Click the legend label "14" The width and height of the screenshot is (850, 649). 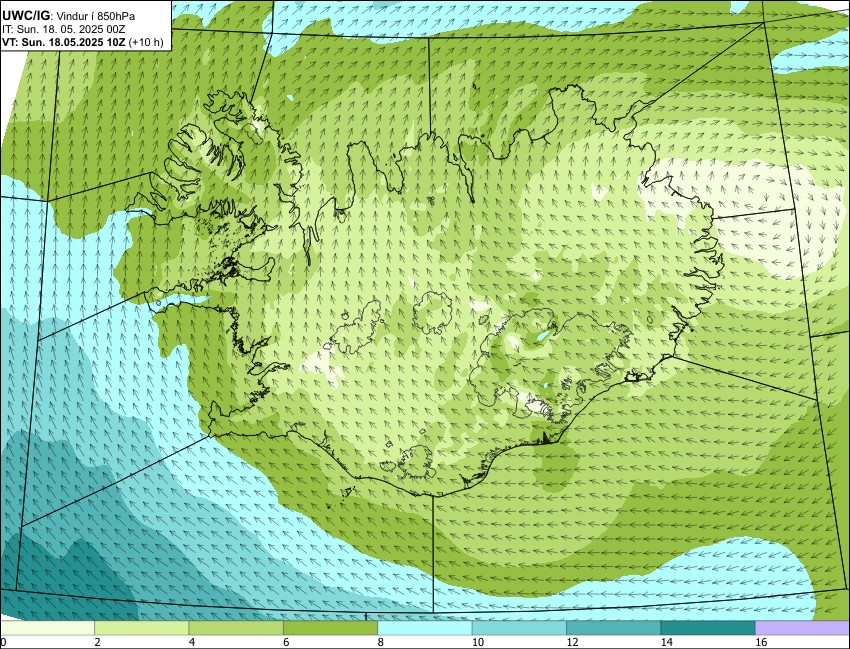pyautogui.click(x=666, y=642)
